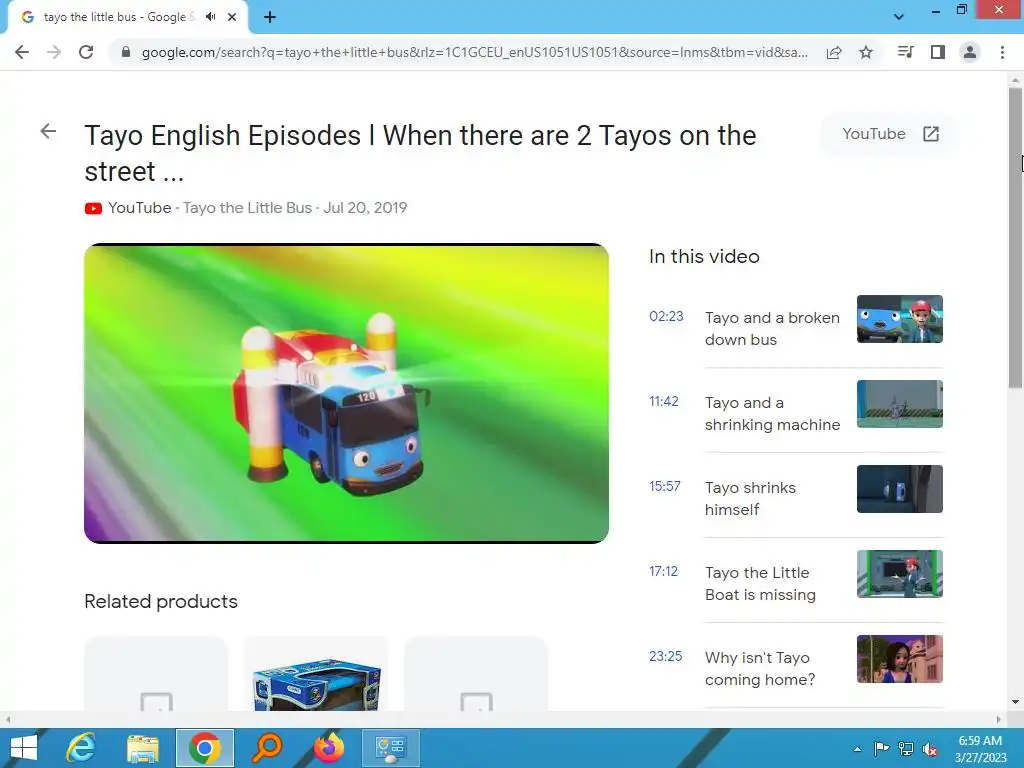This screenshot has width=1024, height=768.
Task: Click the Chrome taskbar icon
Action: (204, 748)
